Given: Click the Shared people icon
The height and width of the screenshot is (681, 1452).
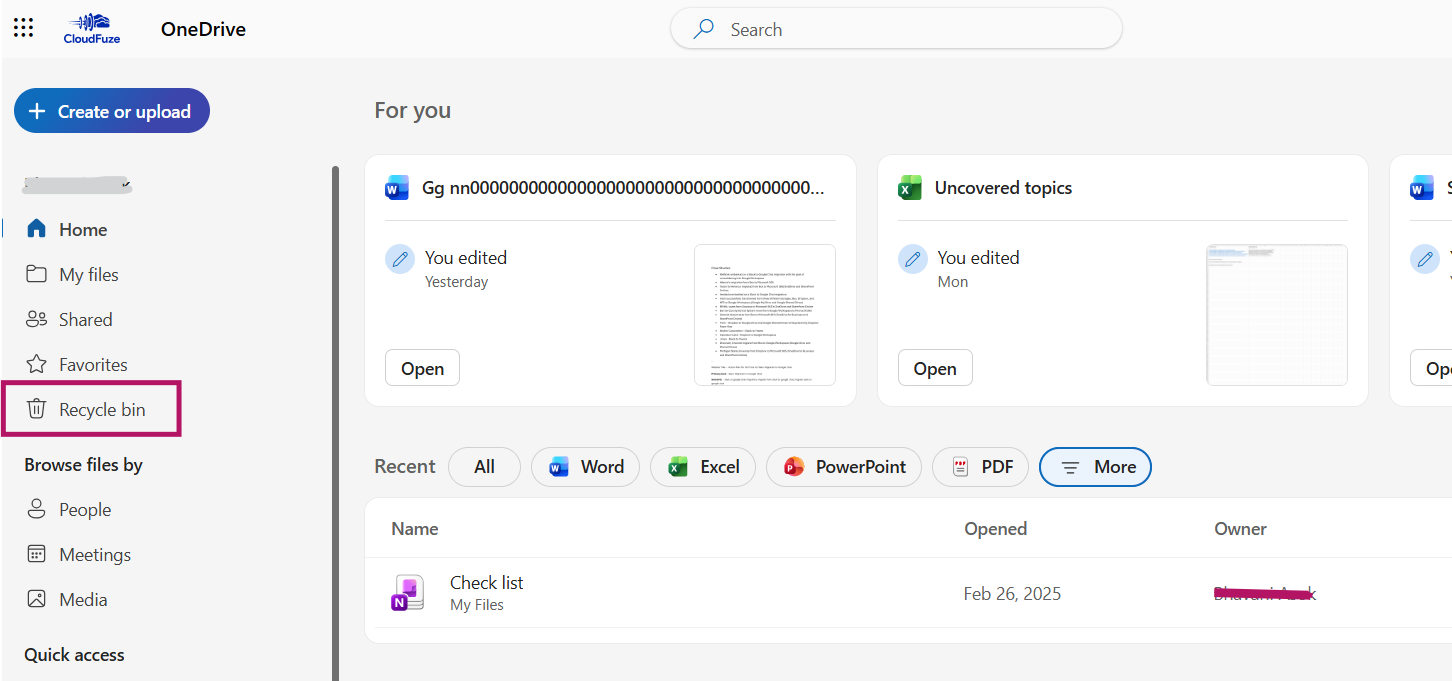Looking at the screenshot, I should click(x=36, y=319).
